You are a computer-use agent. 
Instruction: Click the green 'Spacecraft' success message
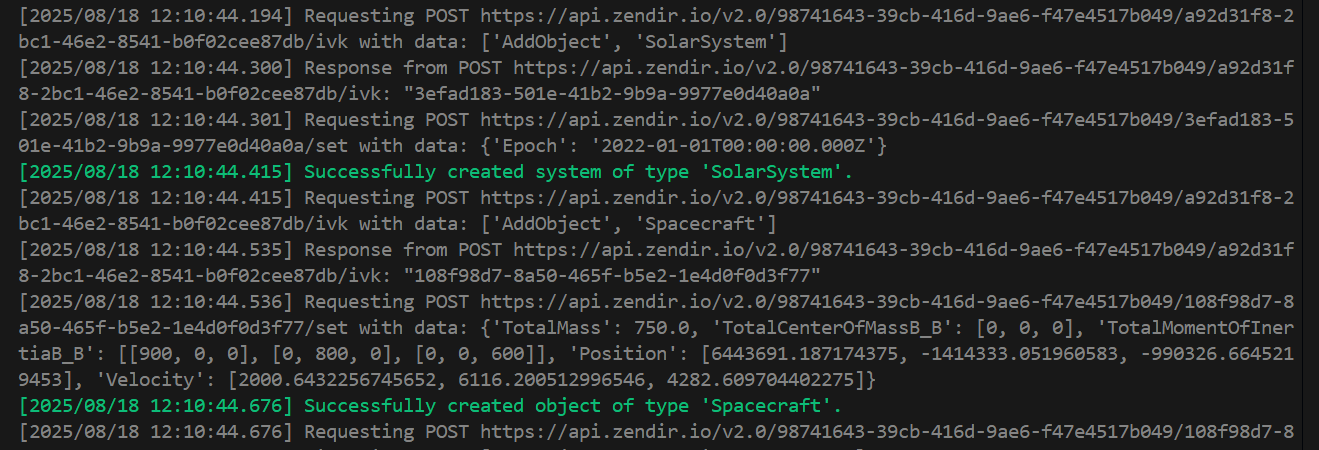(573, 405)
